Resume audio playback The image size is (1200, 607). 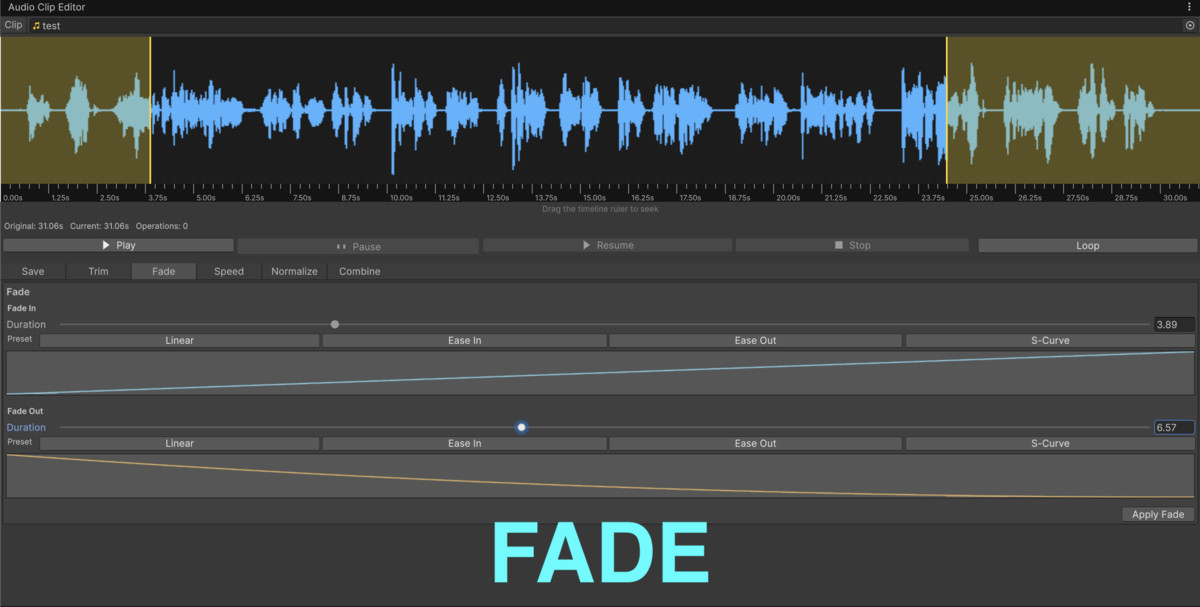pyautogui.click(x=607, y=245)
